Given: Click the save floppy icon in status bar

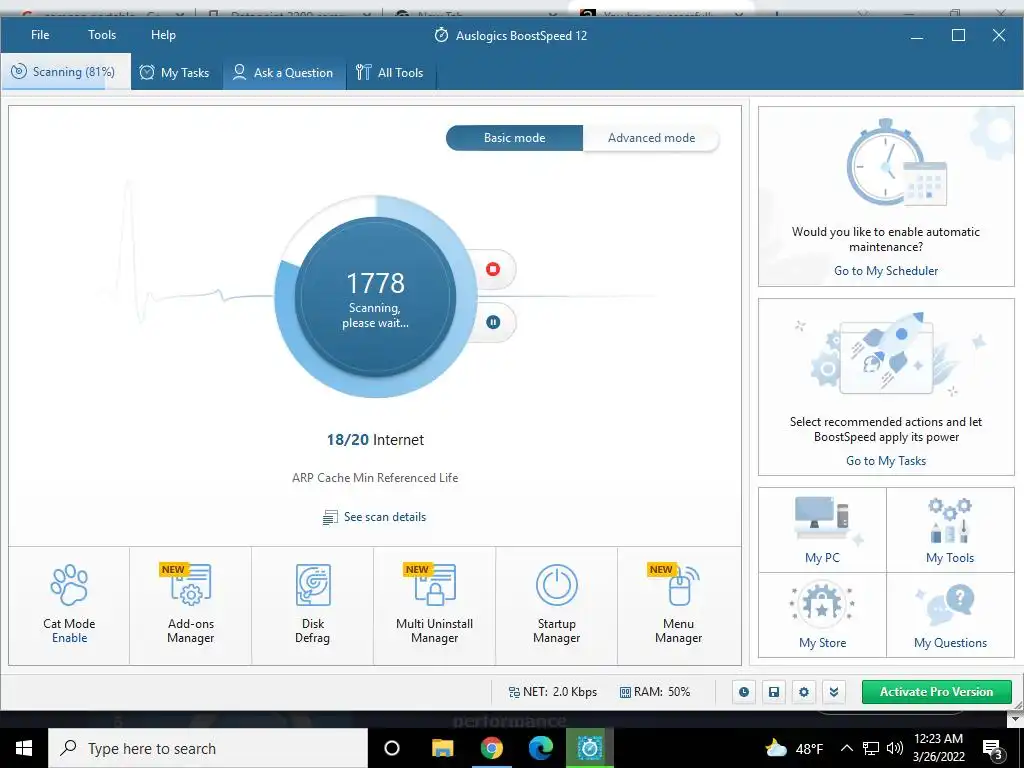Looking at the screenshot, I should click(774, 692).
